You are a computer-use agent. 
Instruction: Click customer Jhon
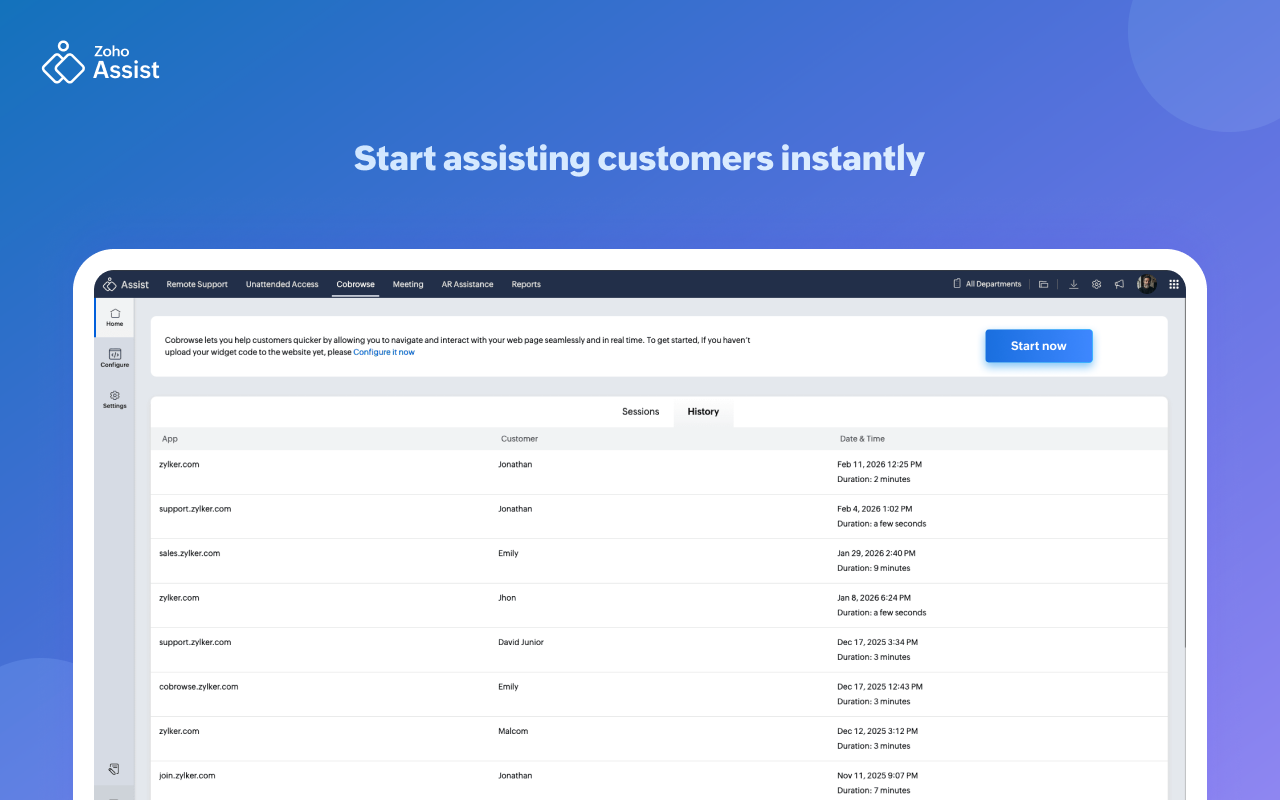point(507,598)
